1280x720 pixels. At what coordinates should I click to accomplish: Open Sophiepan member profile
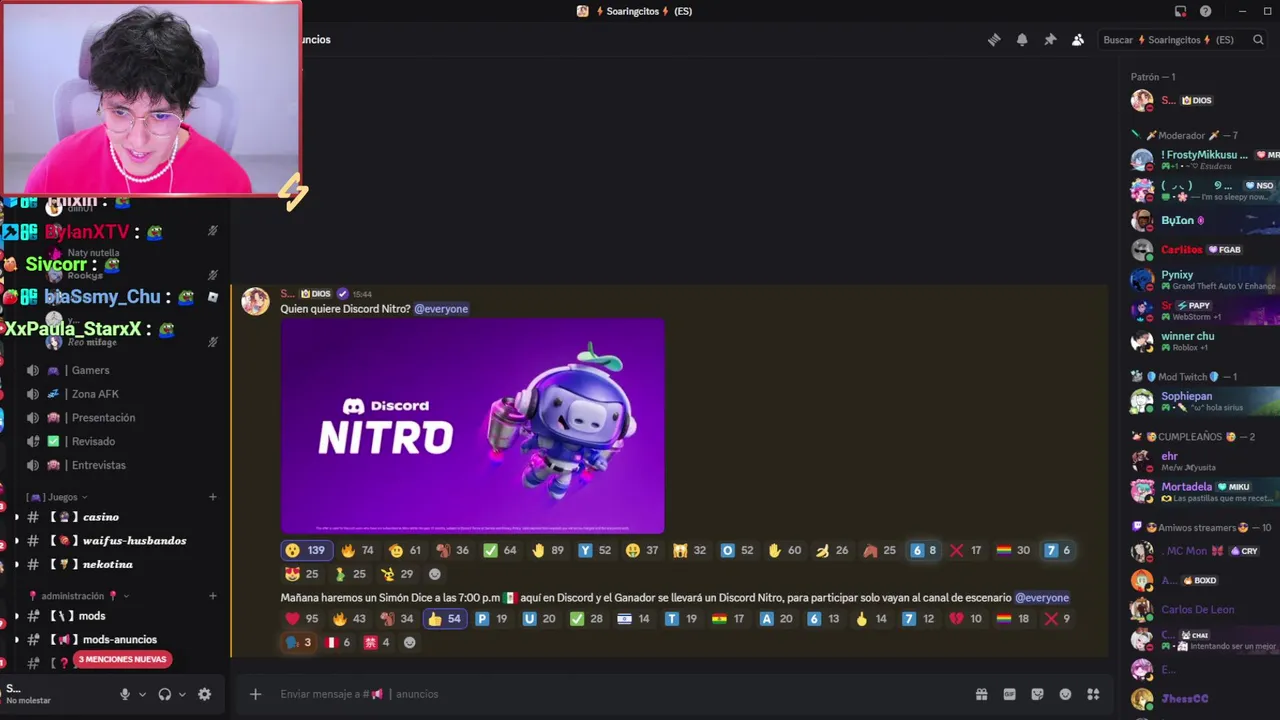1204,401
